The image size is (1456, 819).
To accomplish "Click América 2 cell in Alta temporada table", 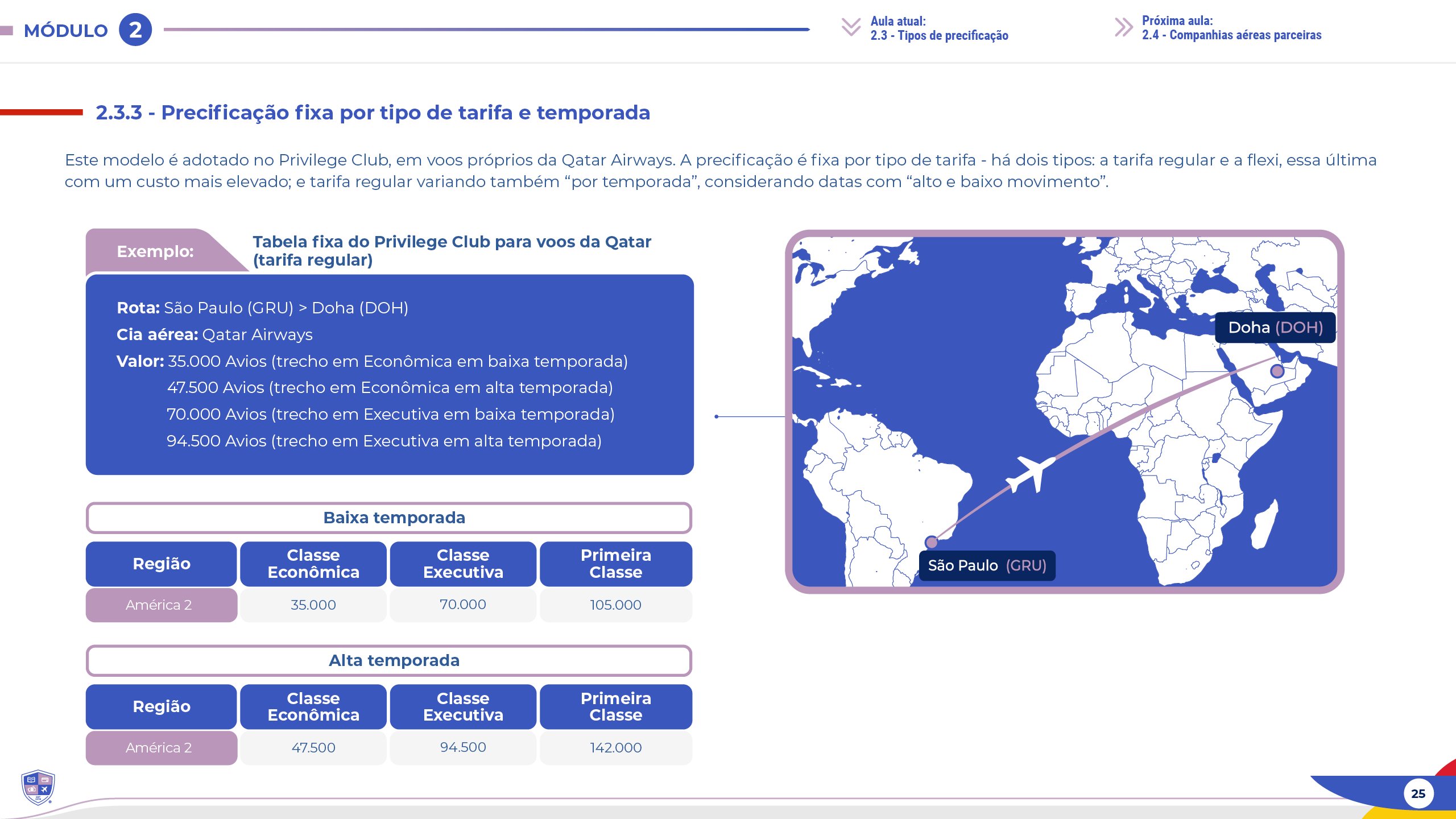I will click(162, 748).
